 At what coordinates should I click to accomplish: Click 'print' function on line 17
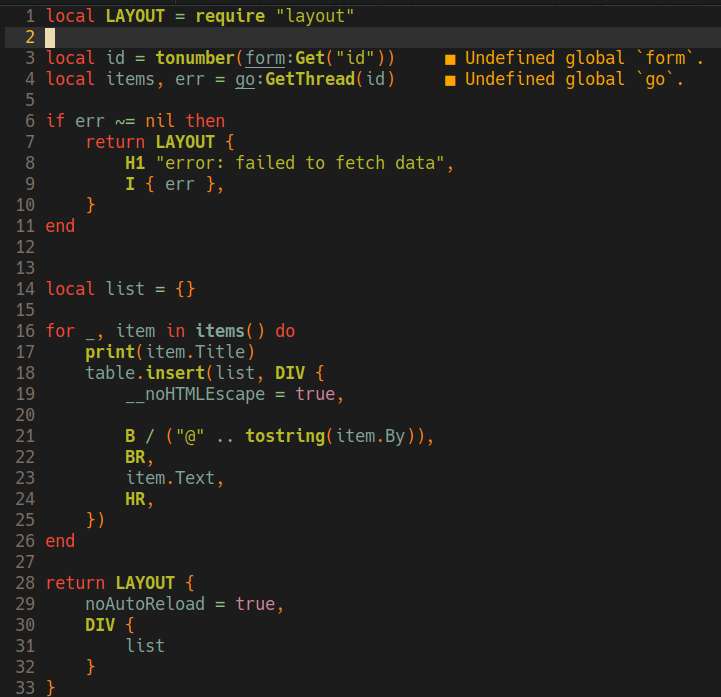110,352
